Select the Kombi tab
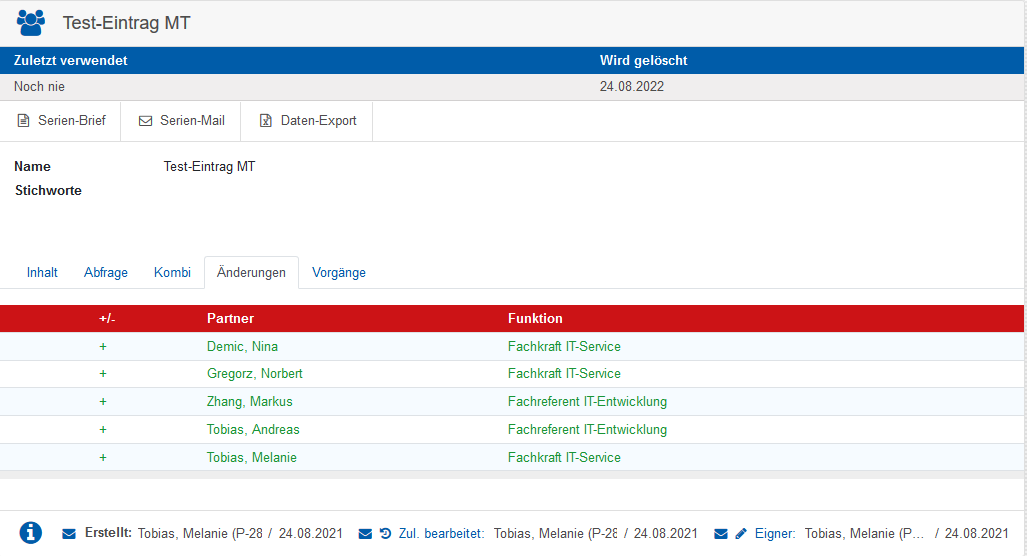This screenshot has width=1027, height=556. (x=172, y=273)
